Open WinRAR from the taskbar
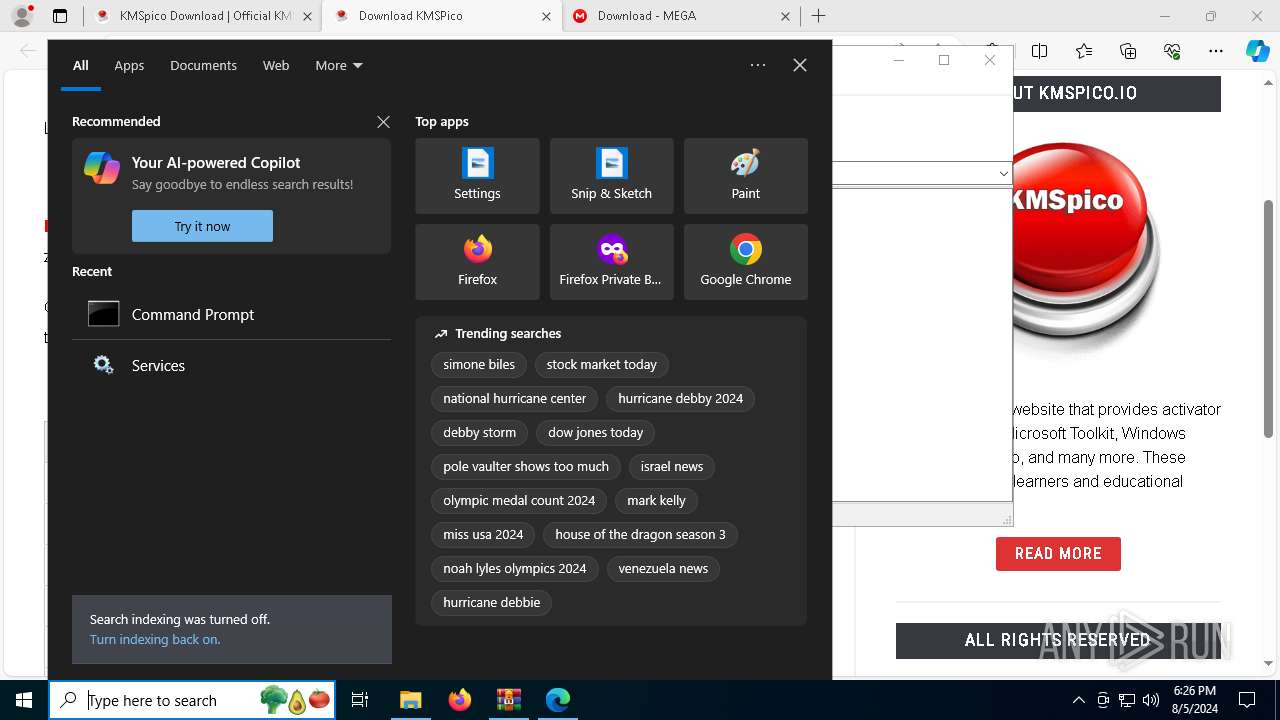The width and height of the screenshot is (1280, 720). [x=508, y=700]
